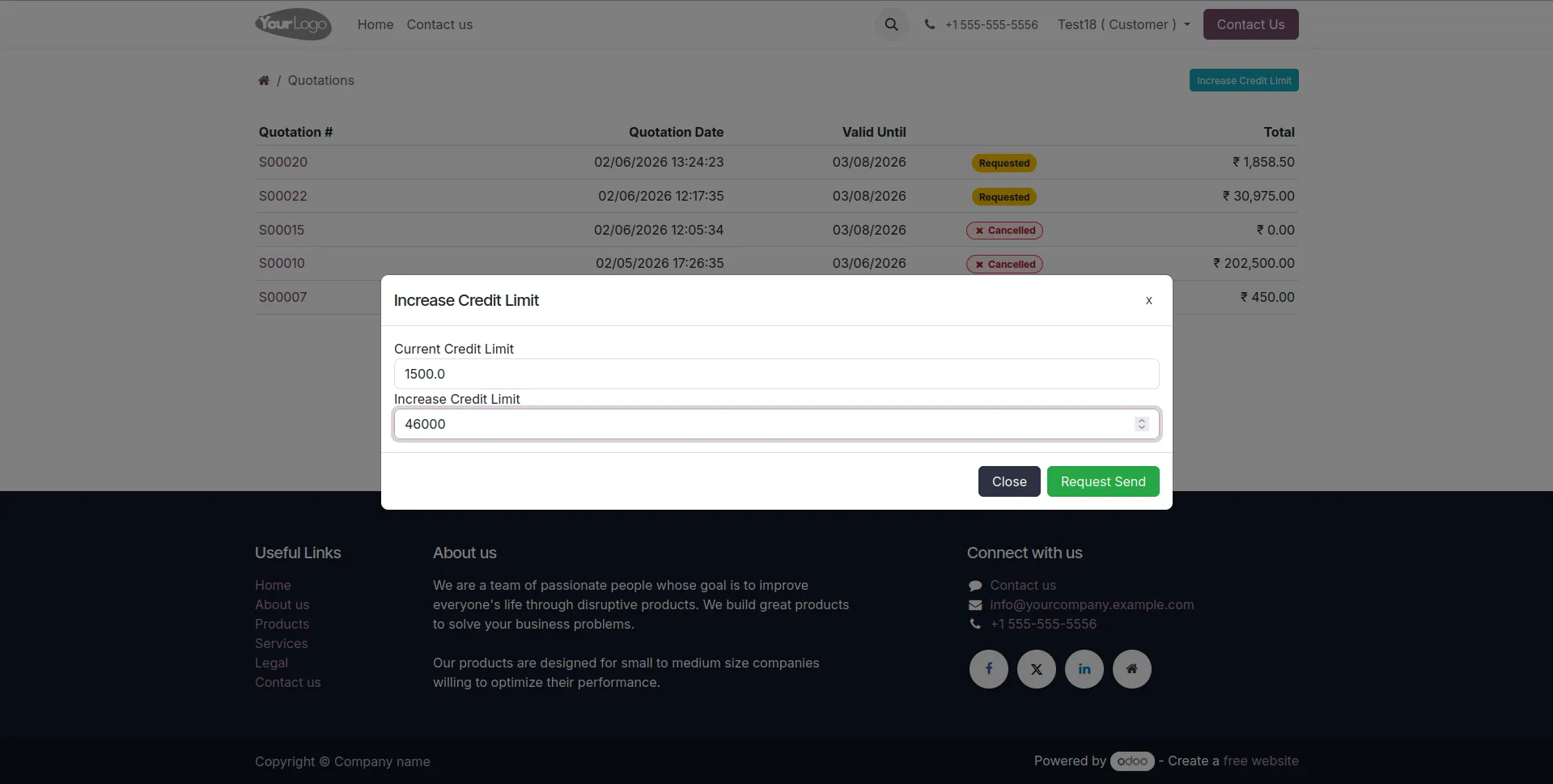Click the purple Contact Us header button

[1250, 24]
